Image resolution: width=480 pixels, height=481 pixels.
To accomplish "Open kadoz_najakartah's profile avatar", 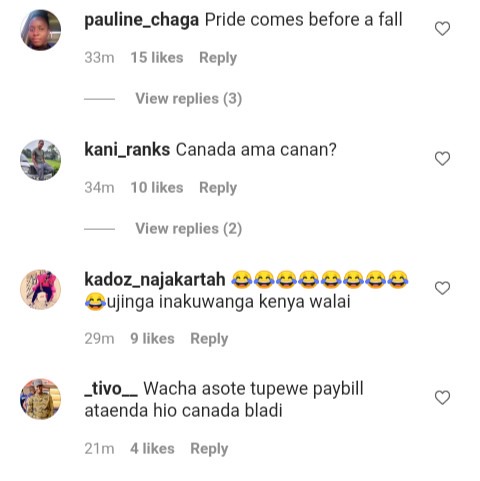I will click(x=41, y=290).
